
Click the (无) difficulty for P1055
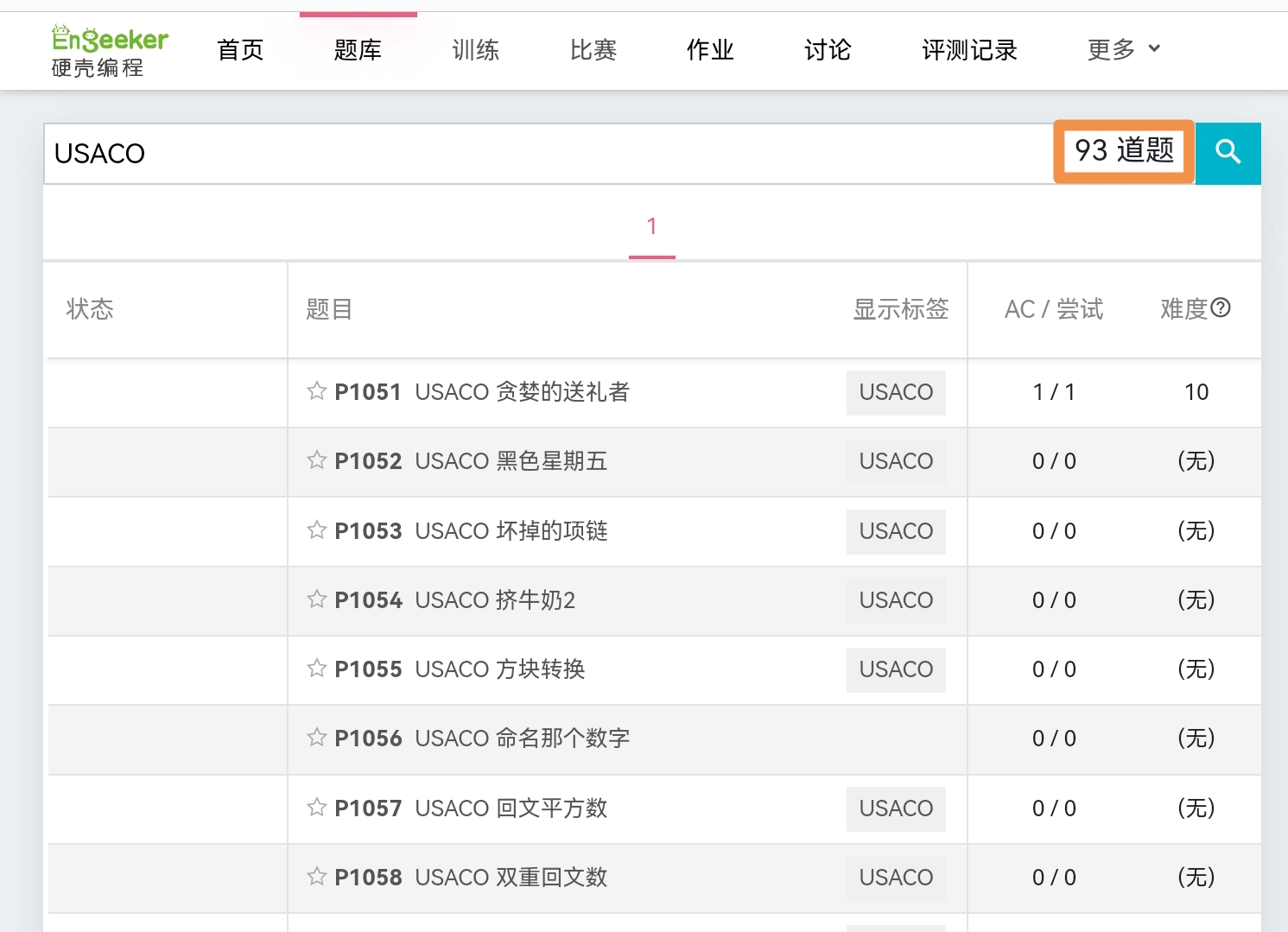point(1196,669)
